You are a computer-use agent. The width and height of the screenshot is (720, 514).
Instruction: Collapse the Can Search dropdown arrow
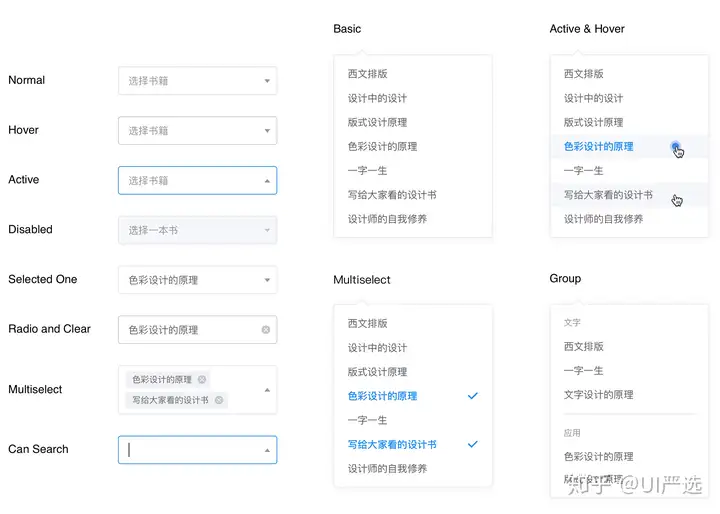[x=267, y=451]
